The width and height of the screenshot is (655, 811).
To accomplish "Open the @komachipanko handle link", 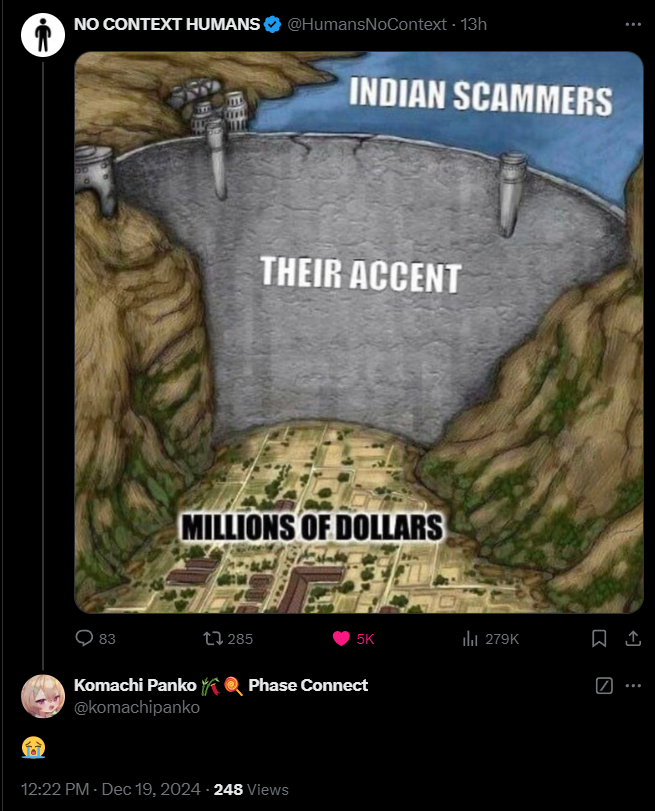I will pos(137,707).
